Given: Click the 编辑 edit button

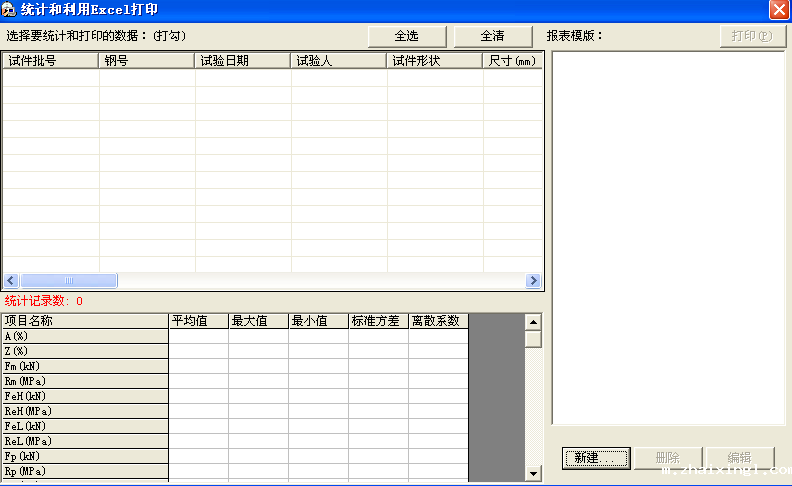Looking at the screenshot, I should pos(739,458).
